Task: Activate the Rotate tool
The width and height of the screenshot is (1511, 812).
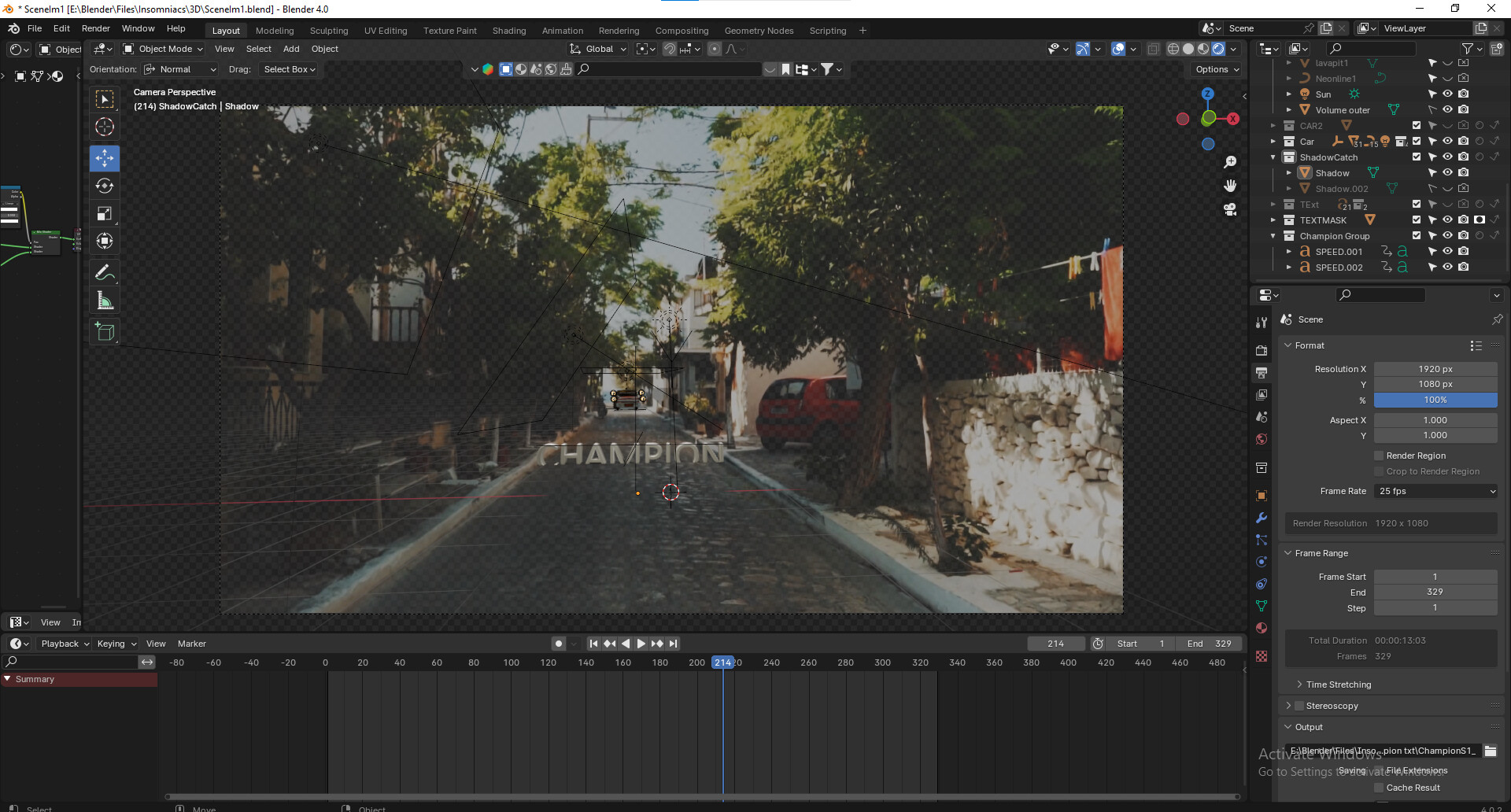Action: [105, 186]
